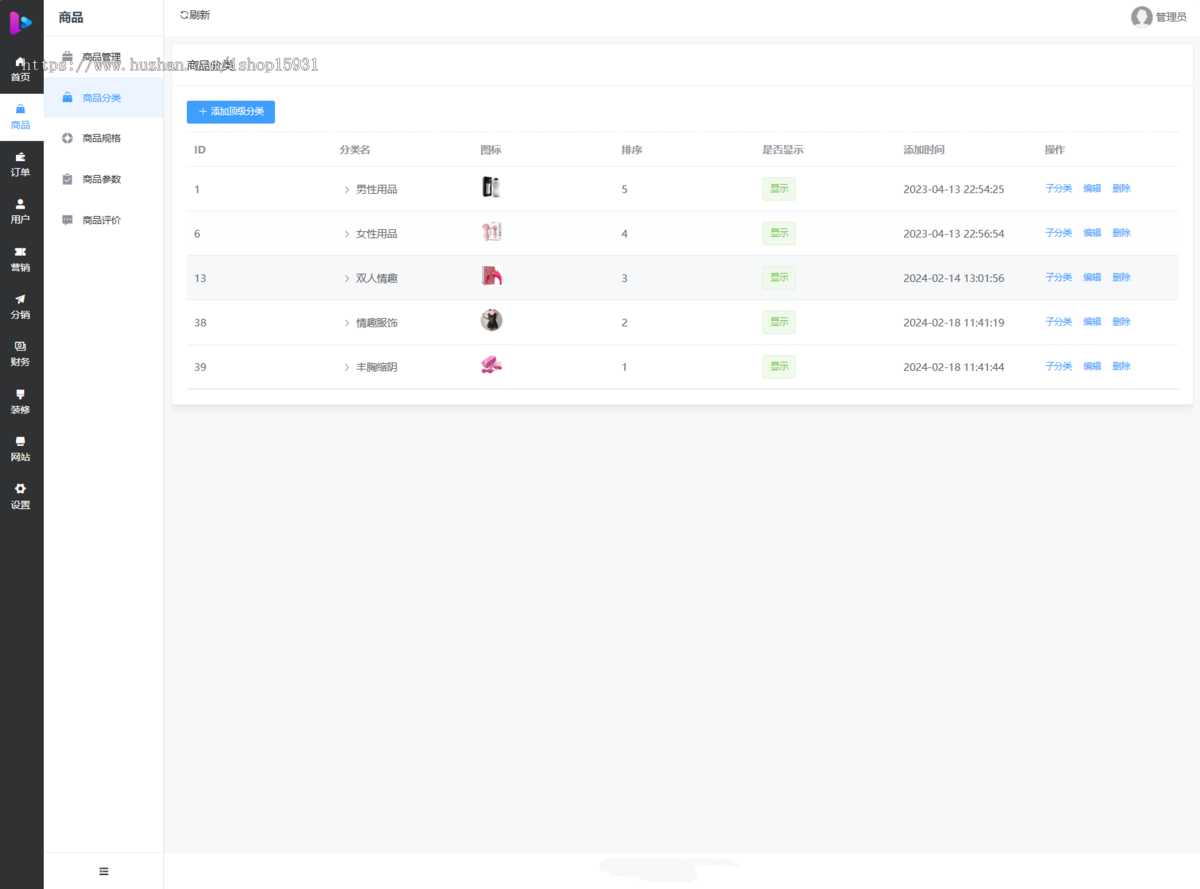
Task: Click 显示 tag for 男性用品
Action: (779, 189)
